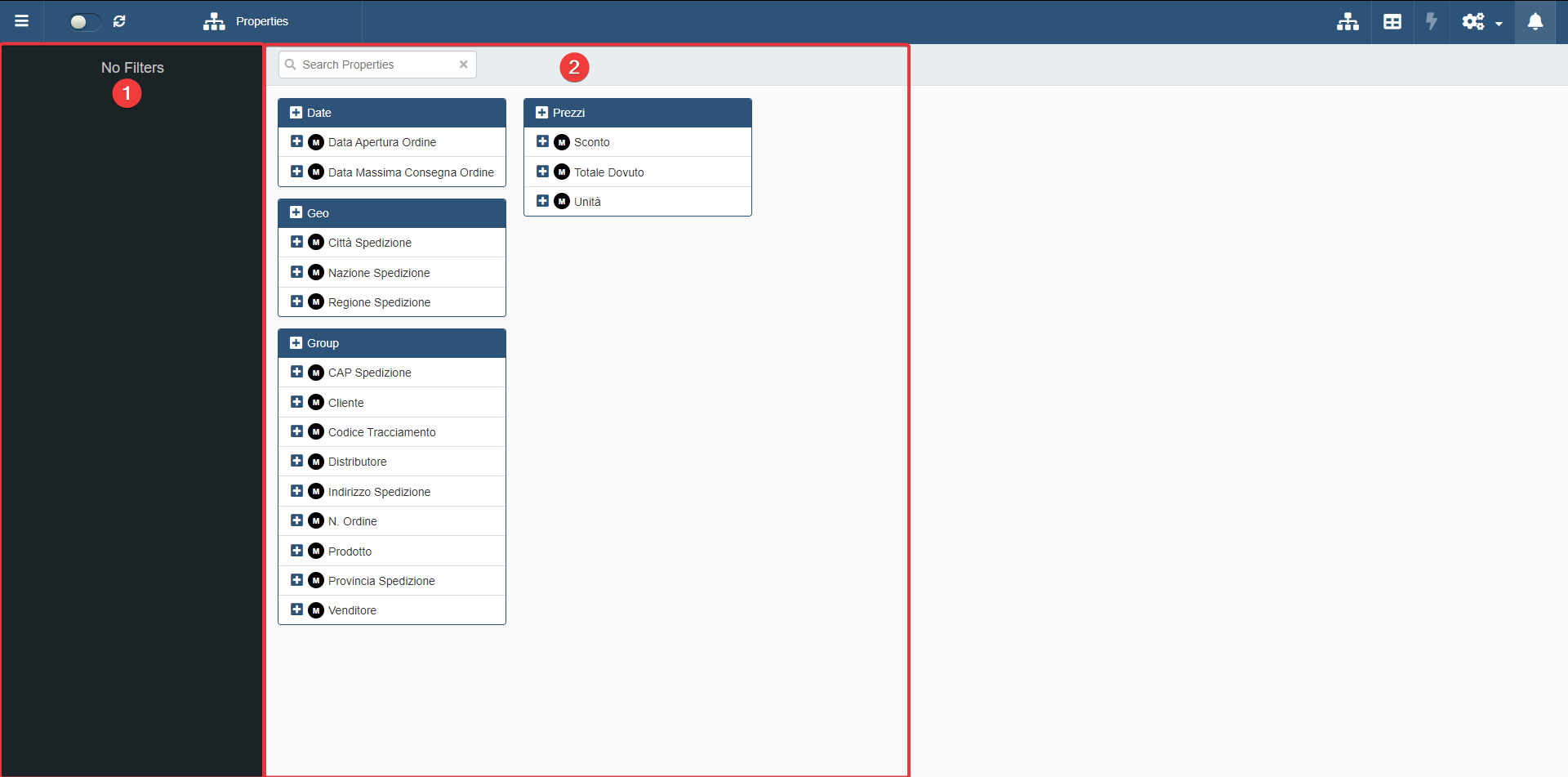Expand the Prezzi group plus icon

tap(541, 113)
